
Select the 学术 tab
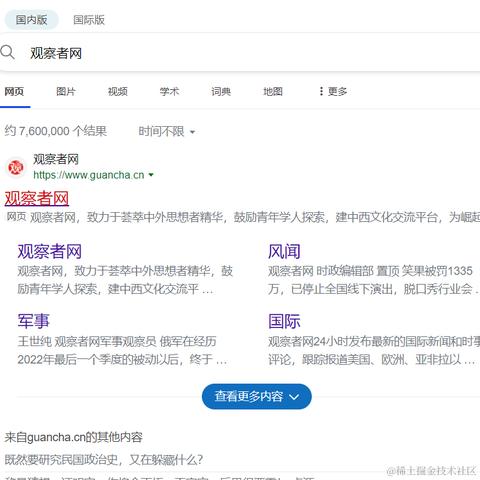pyautogui.click(x=169, y=91)
